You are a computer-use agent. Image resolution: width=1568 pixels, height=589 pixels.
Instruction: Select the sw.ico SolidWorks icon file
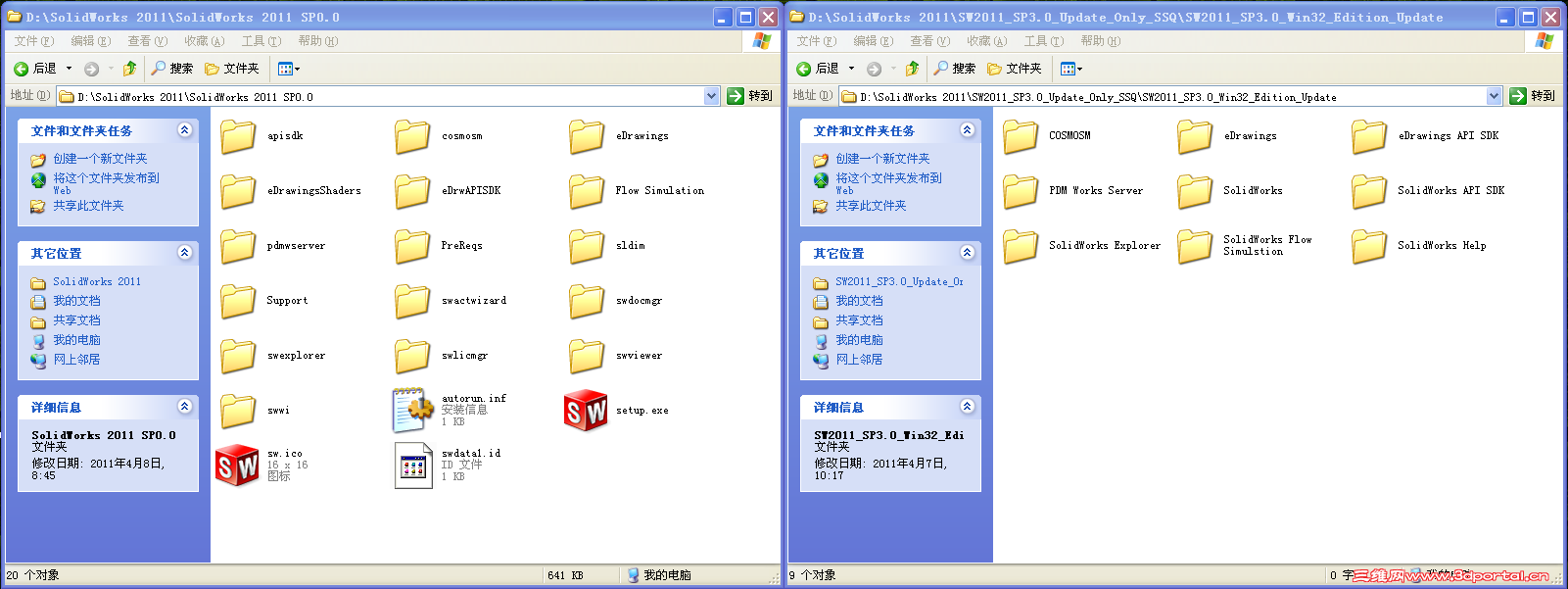tap(237, 466)
